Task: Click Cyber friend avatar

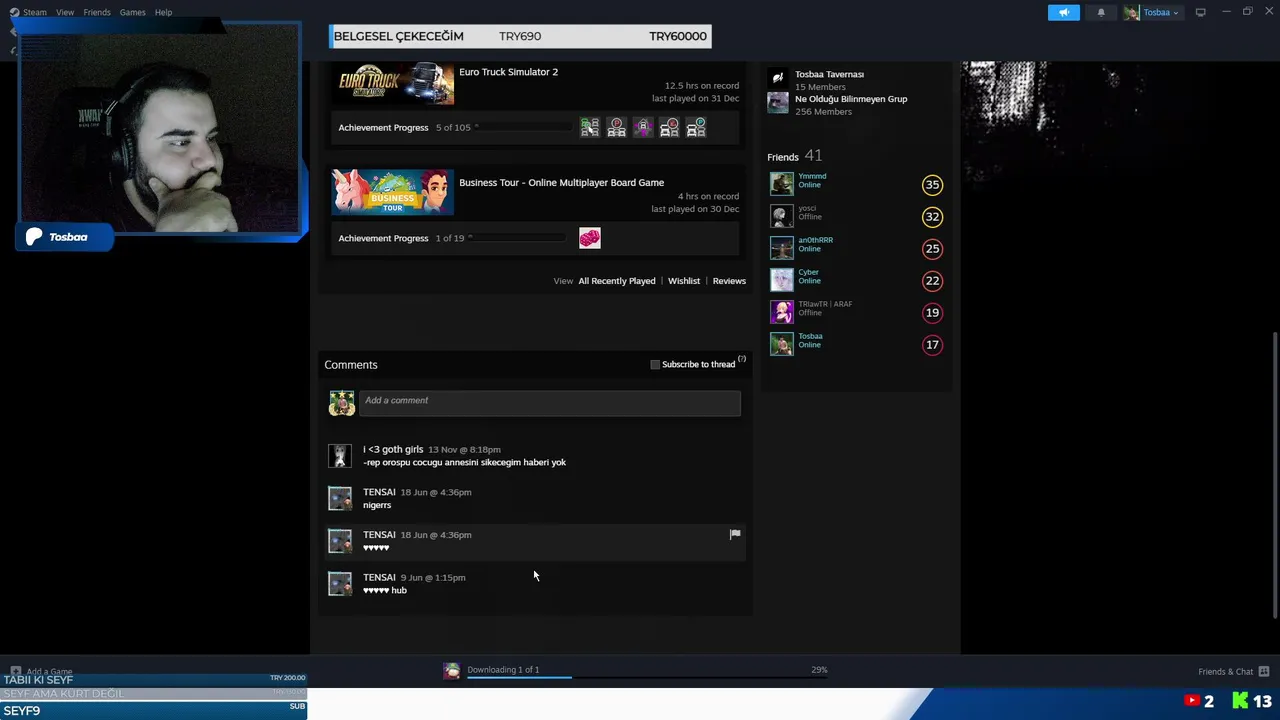Action: click(x=782, y=280)
